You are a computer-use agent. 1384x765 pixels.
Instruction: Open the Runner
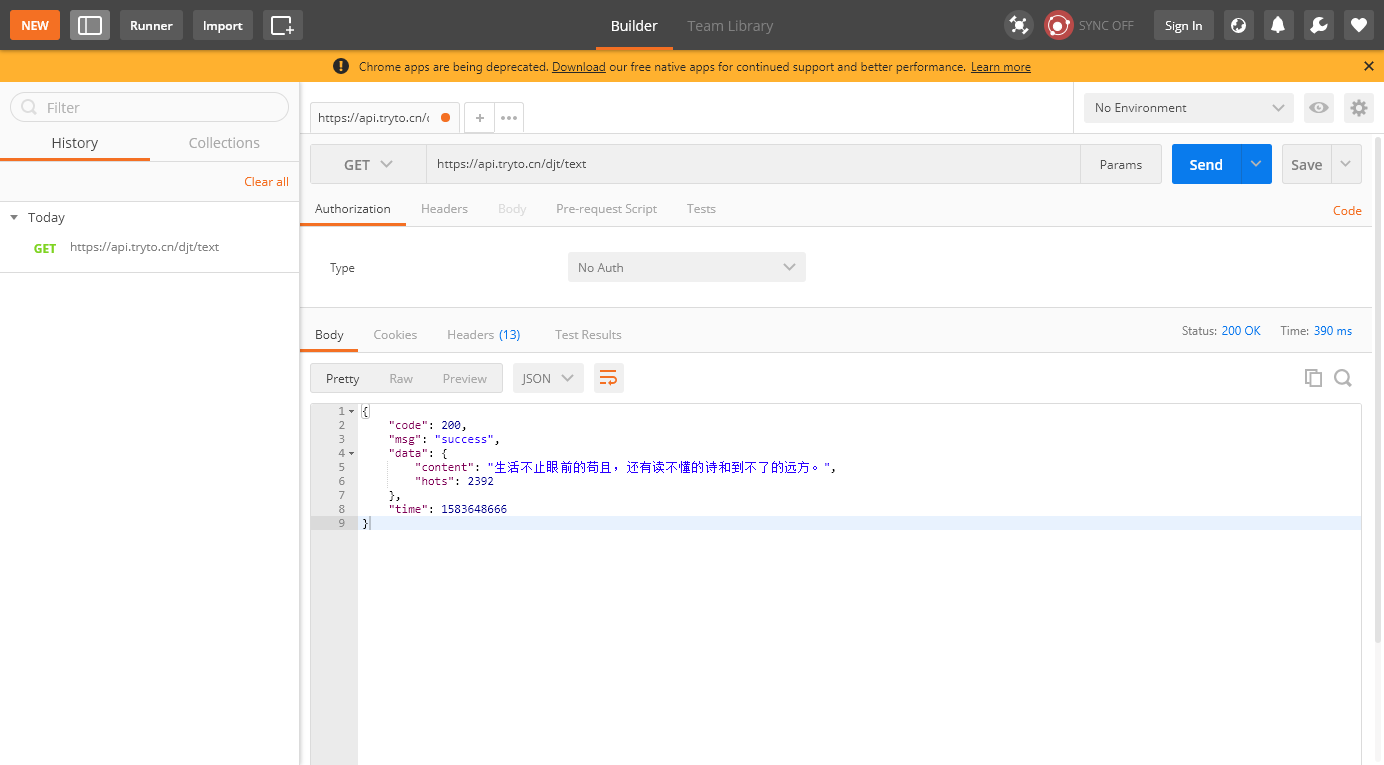pos(151,25)
